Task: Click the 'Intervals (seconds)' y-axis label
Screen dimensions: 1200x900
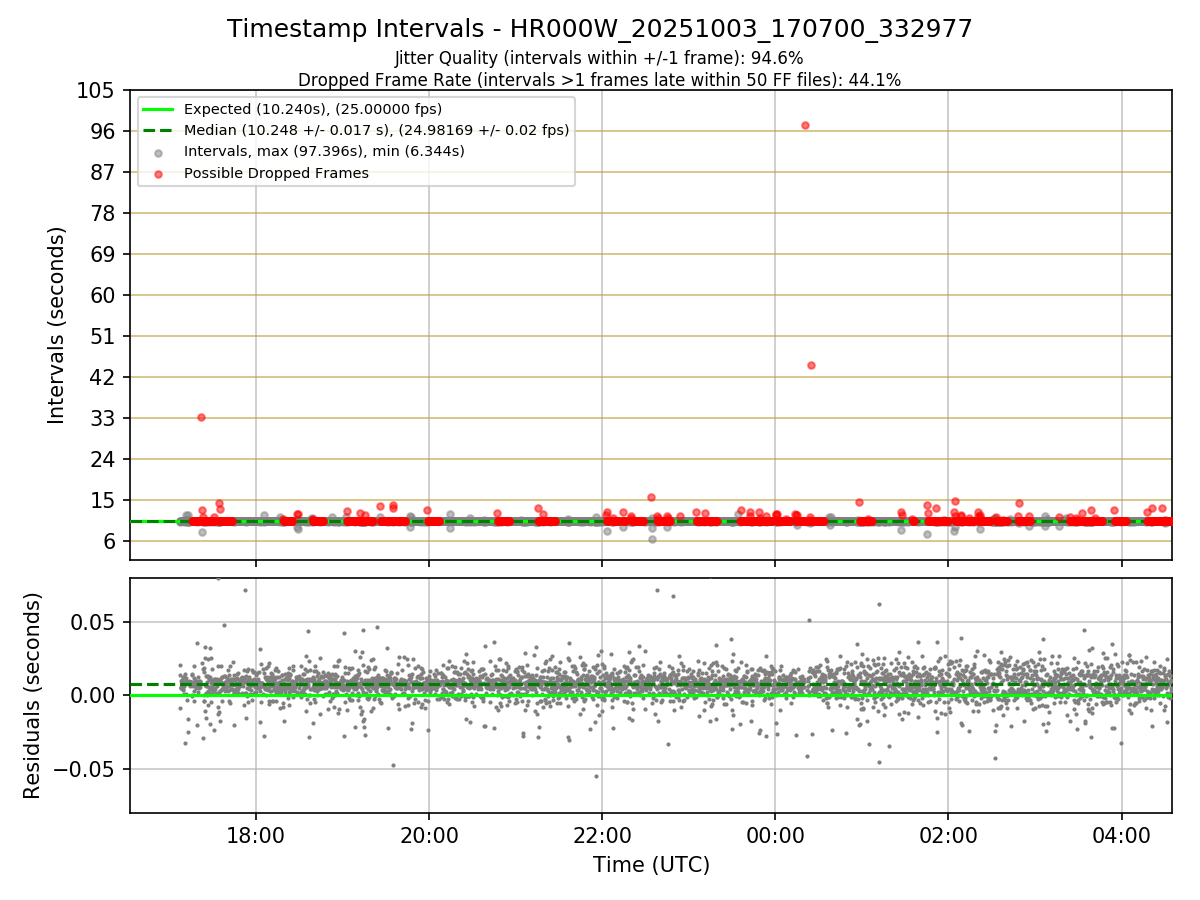Action: click(x=57, y=325)
